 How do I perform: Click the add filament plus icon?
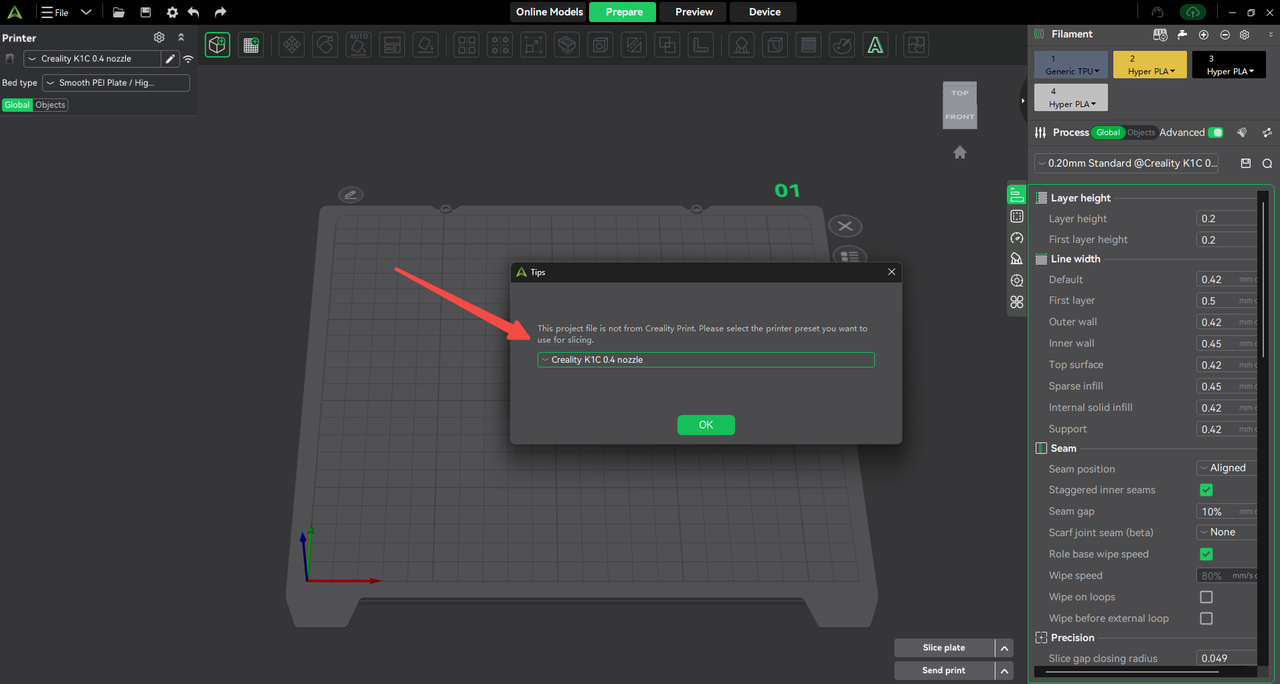(x=1204, y=34)
